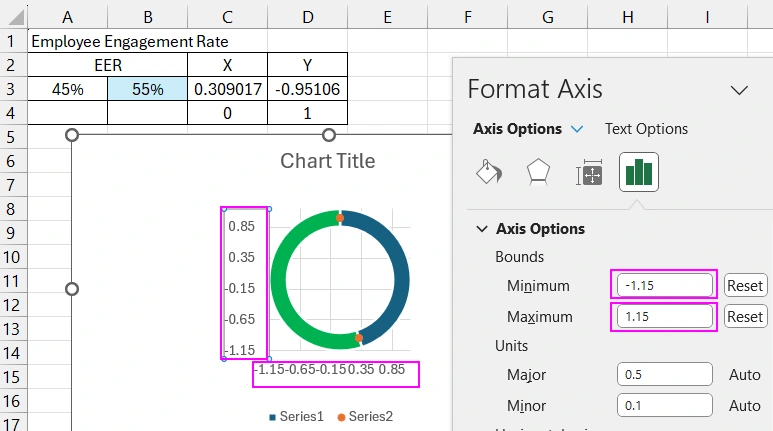Select cell B3 containing 55%
773x431 pixels.
(147, 89)
